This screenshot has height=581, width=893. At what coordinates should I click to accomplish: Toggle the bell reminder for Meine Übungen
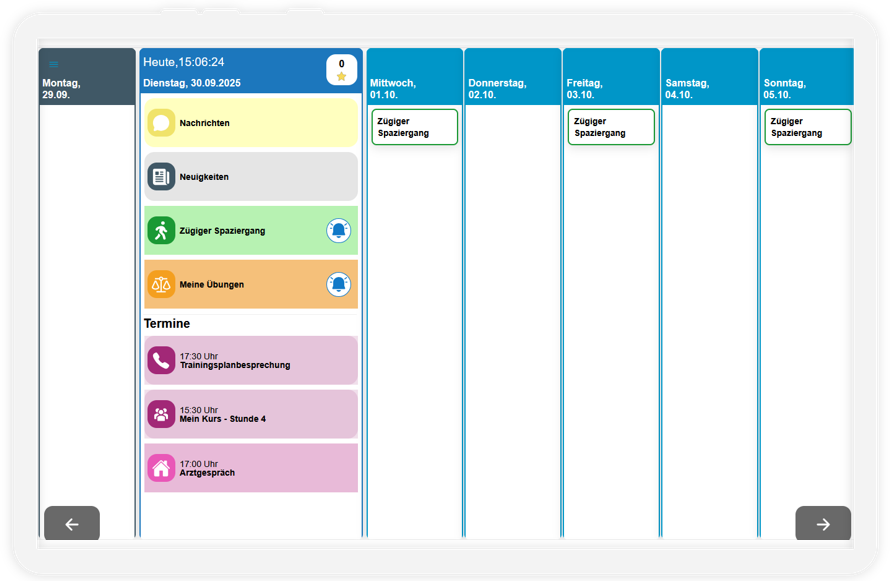338,284
